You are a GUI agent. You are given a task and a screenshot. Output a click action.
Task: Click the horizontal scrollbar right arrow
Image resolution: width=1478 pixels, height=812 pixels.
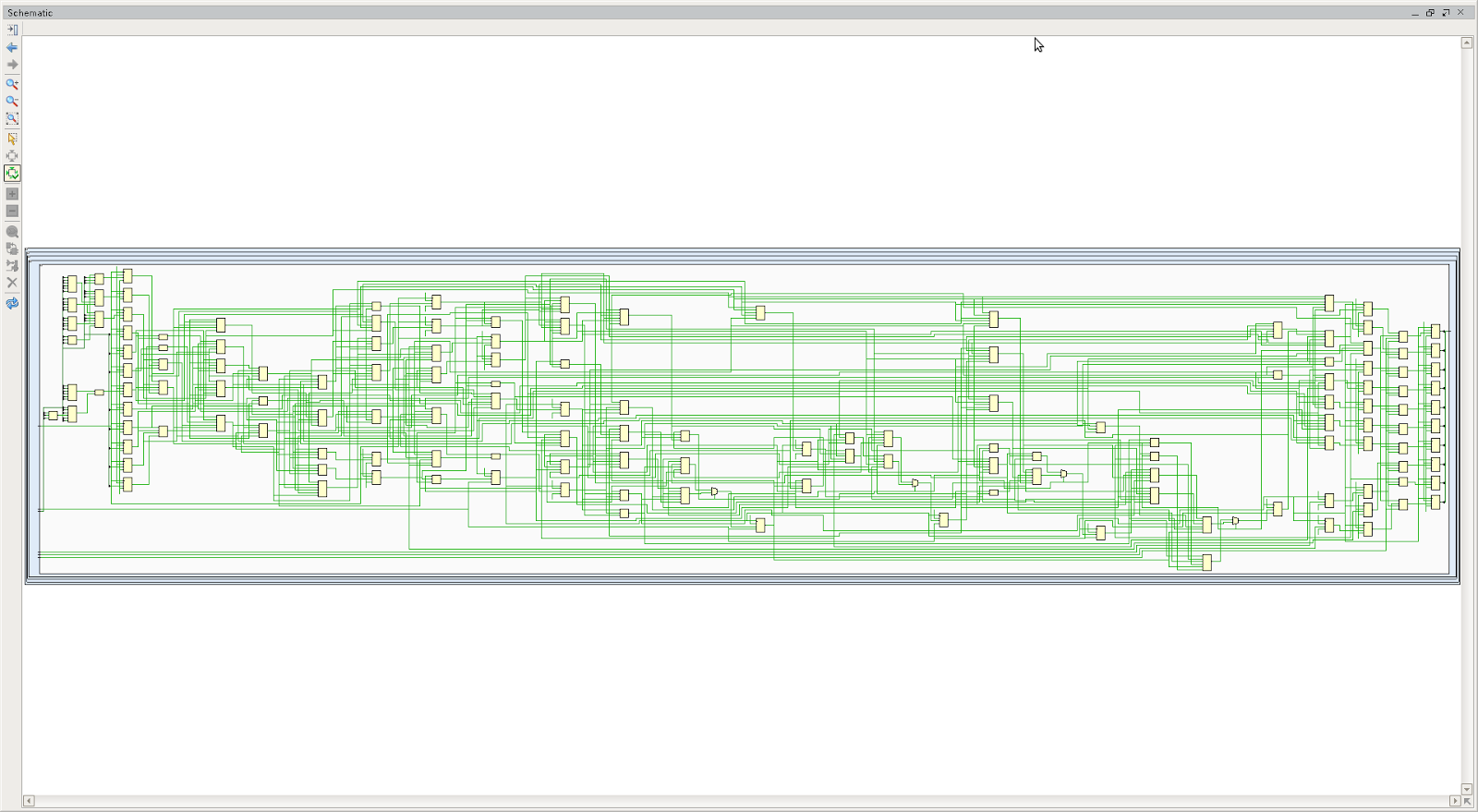[x=1454, y=801]
